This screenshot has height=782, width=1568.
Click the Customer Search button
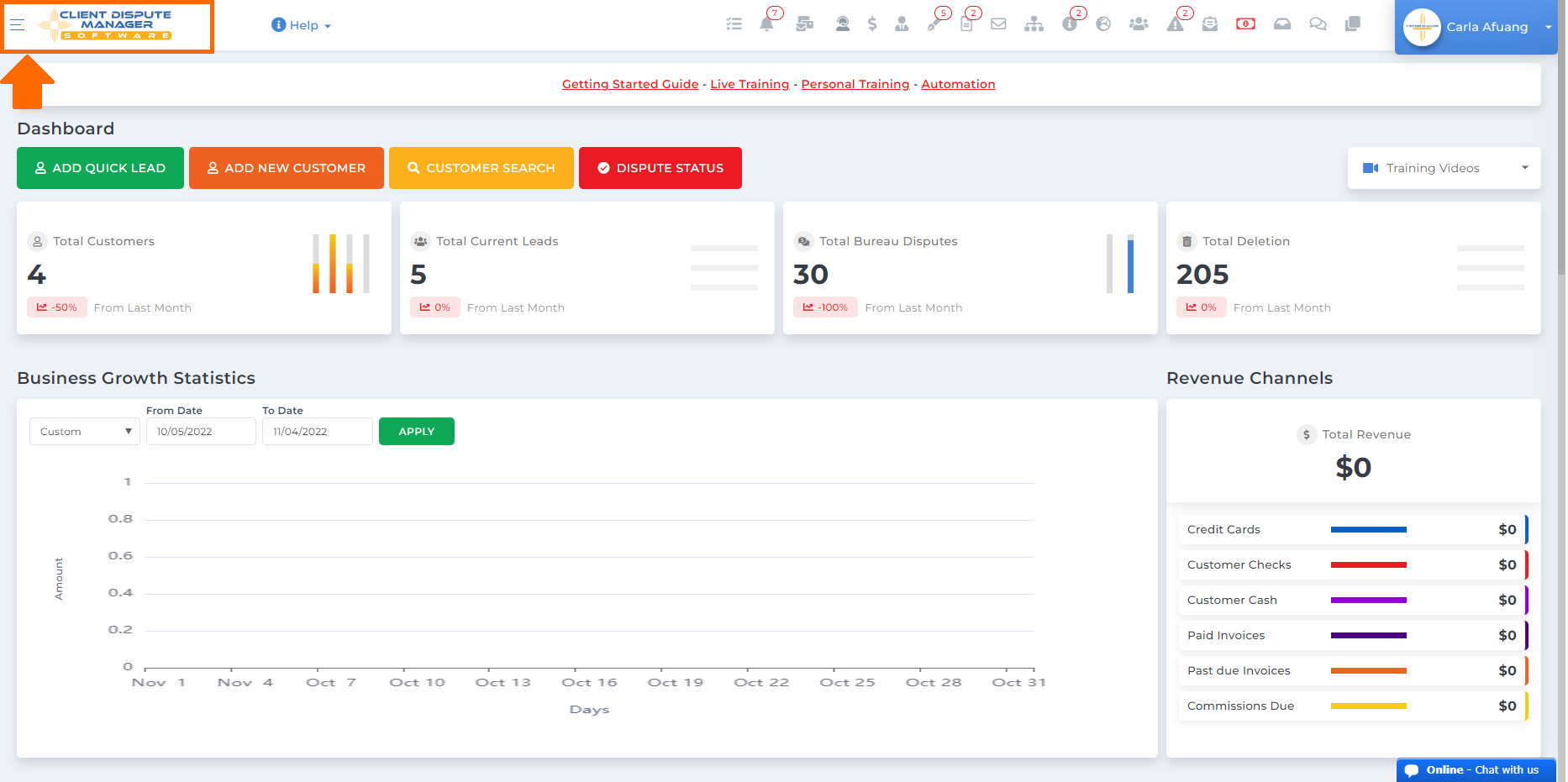[481, 168]
